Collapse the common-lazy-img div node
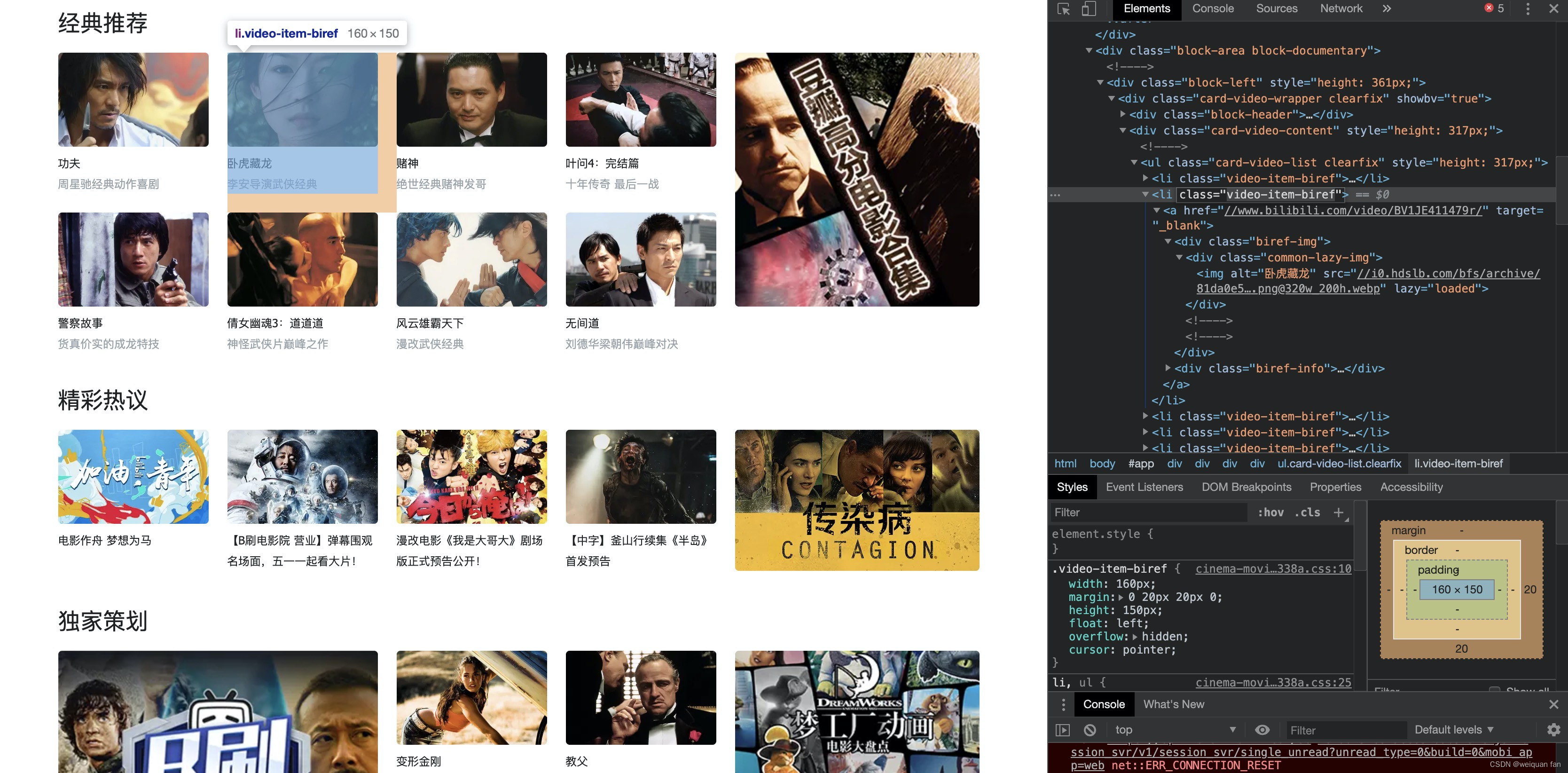 (1179, 257)
